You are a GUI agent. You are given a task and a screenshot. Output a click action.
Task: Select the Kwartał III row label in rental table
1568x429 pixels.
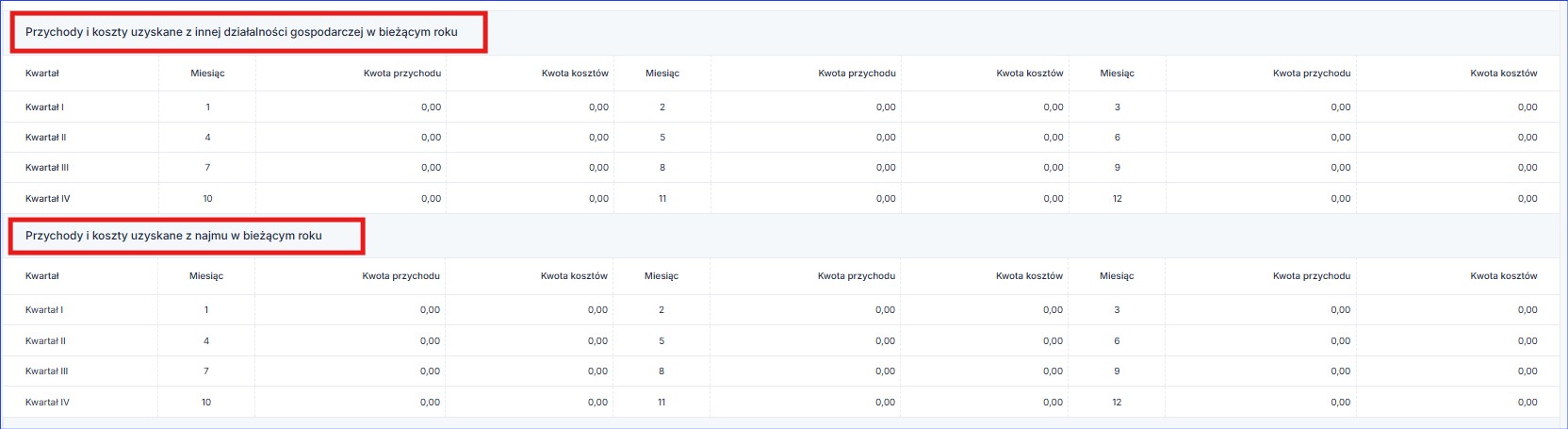click(46, 371)
